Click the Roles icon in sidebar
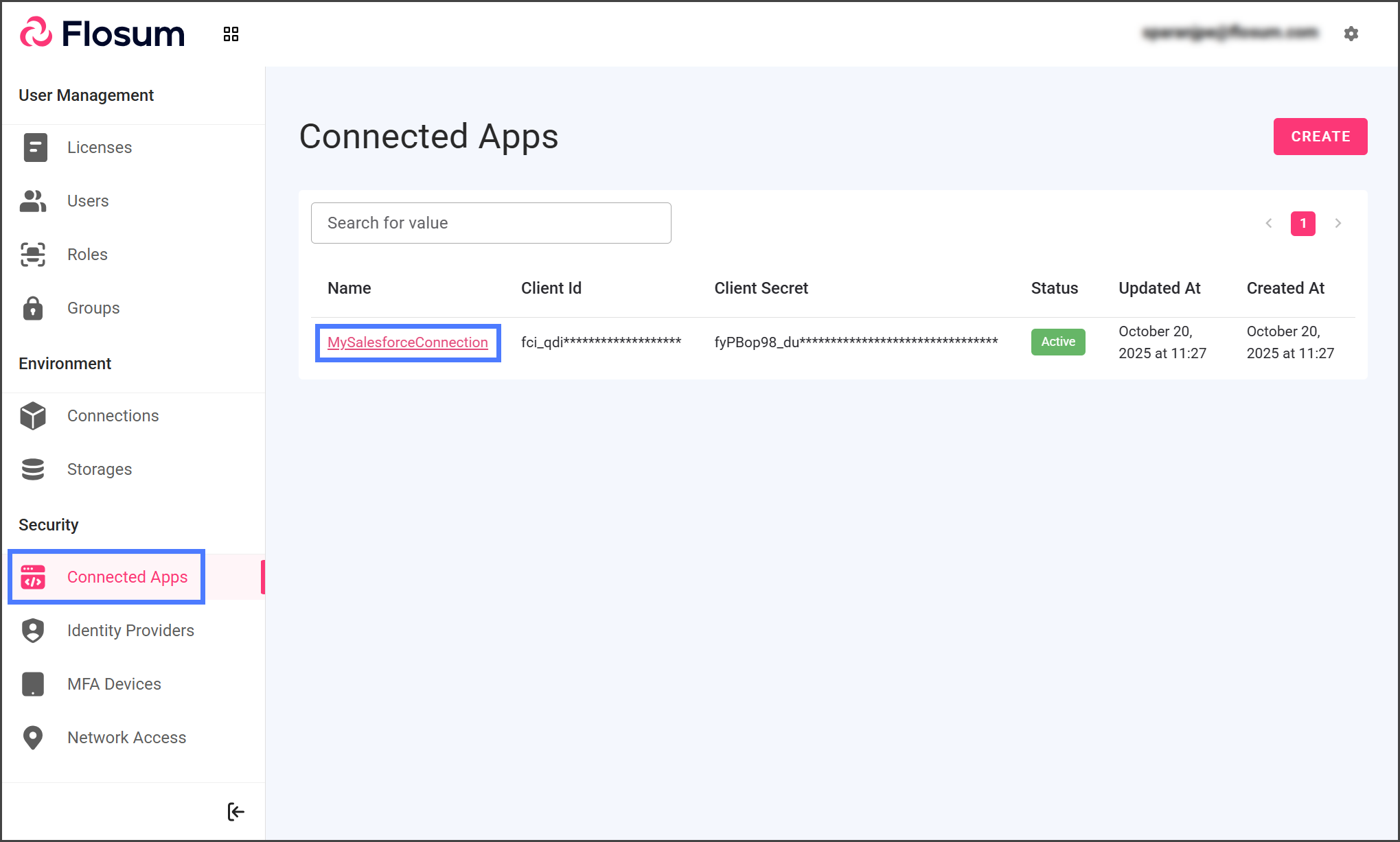The width and height of the screenshot is (1400, 842). pyautogui.click(x=33, y=255)
